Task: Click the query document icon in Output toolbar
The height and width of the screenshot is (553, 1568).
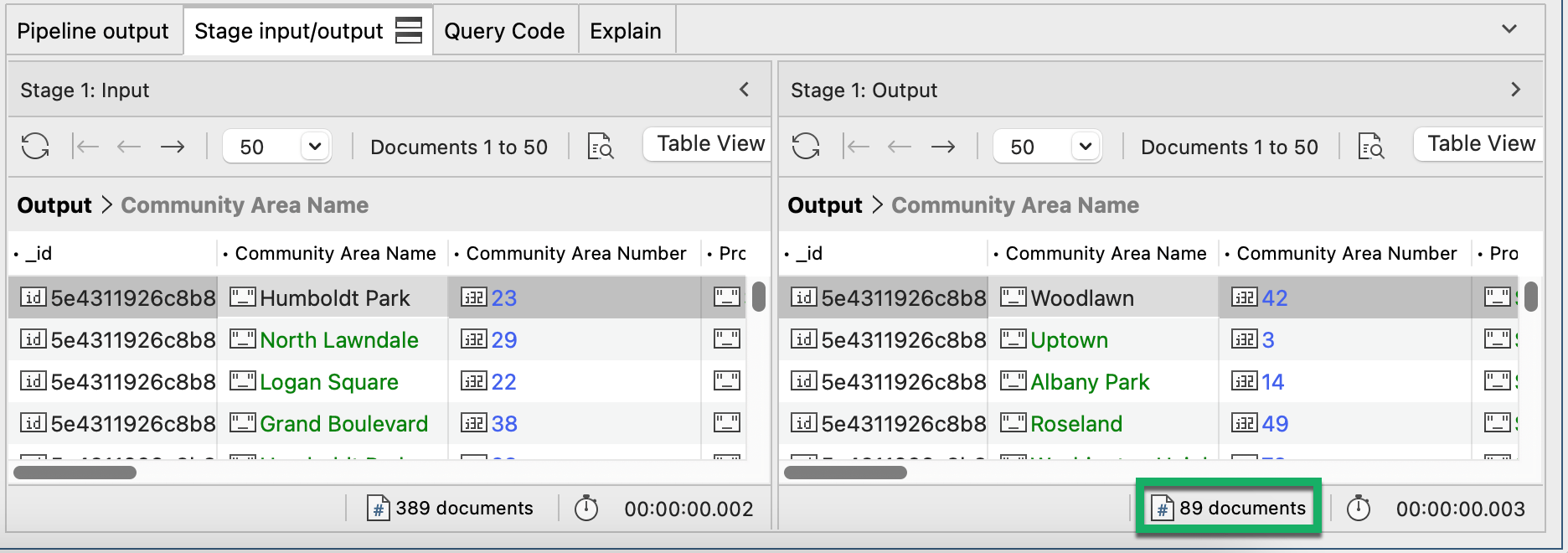Action: click(1371, 147)
